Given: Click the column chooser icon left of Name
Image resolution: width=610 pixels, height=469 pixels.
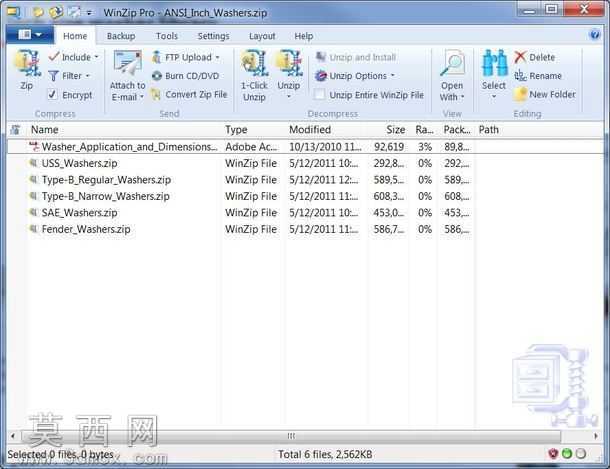Looking at the screenshot, I should [x=15, y=130].
